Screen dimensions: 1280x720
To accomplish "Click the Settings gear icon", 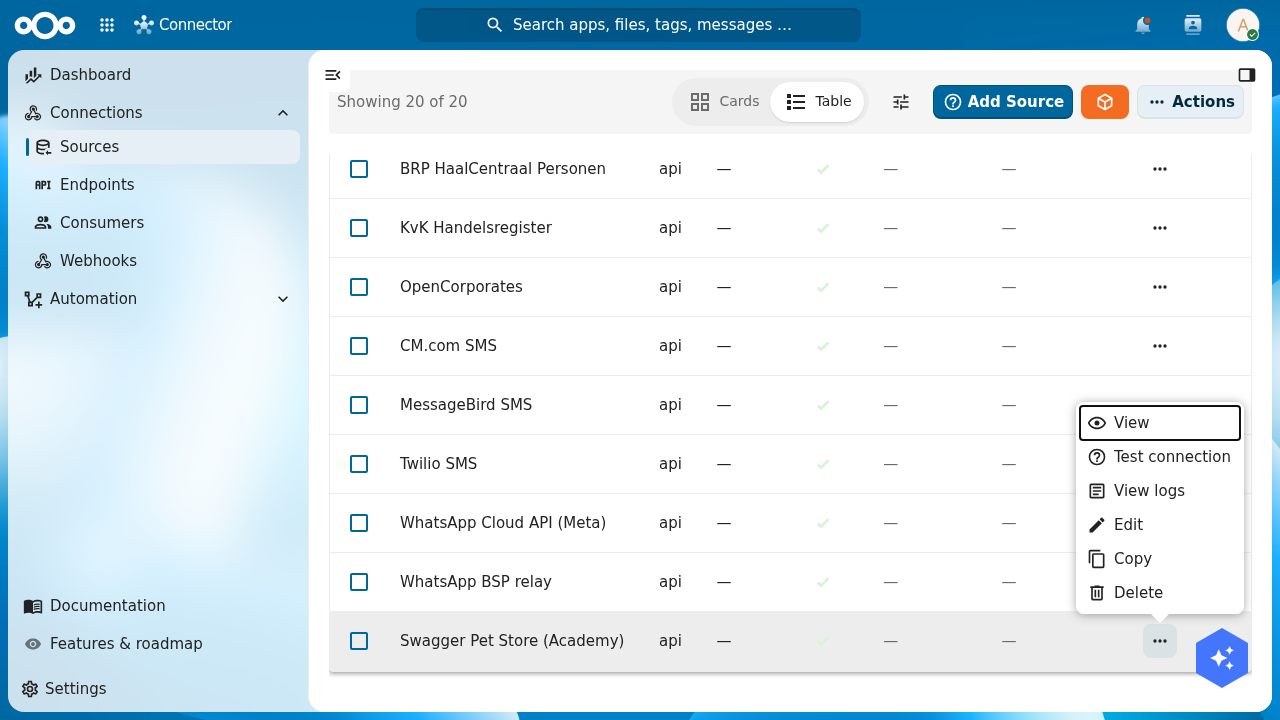I will coord(30,689).
